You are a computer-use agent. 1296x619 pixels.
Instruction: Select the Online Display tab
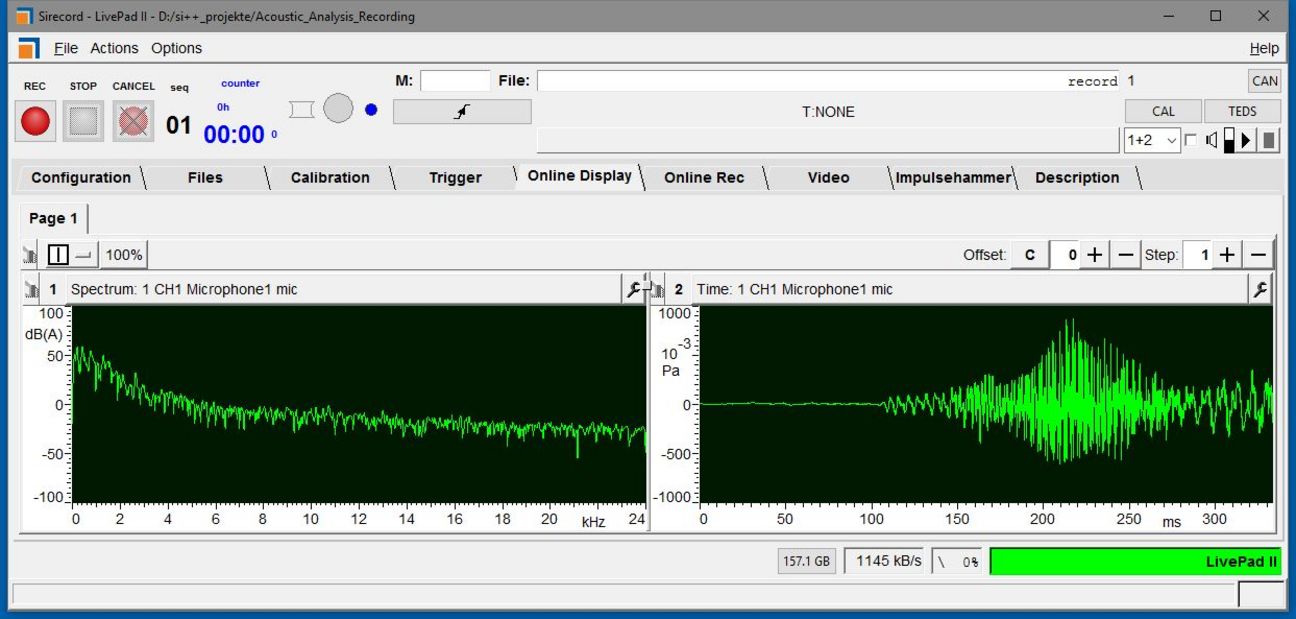click(580, 176)
